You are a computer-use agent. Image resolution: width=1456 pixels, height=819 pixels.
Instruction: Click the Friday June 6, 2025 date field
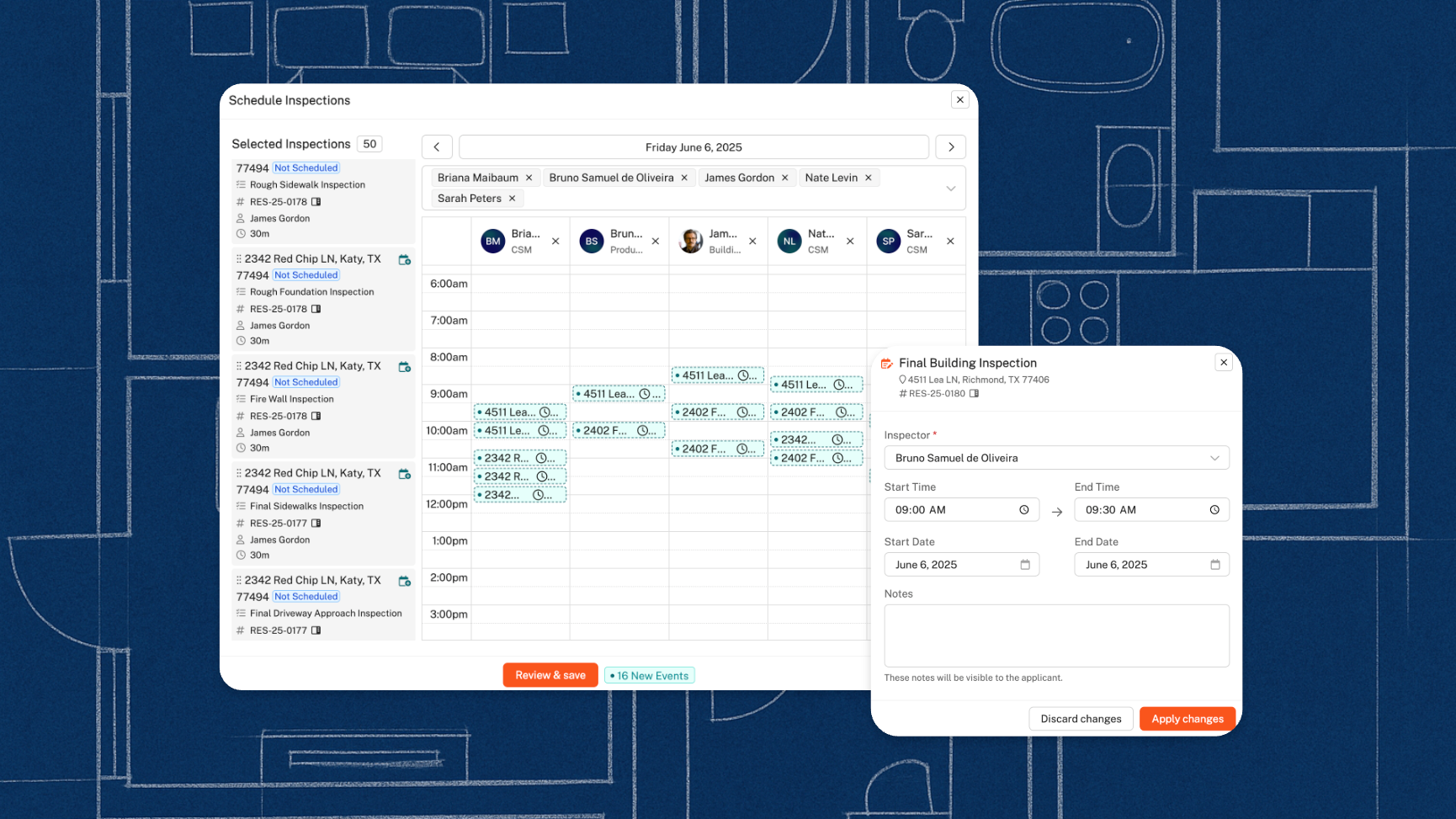point(693,147)
